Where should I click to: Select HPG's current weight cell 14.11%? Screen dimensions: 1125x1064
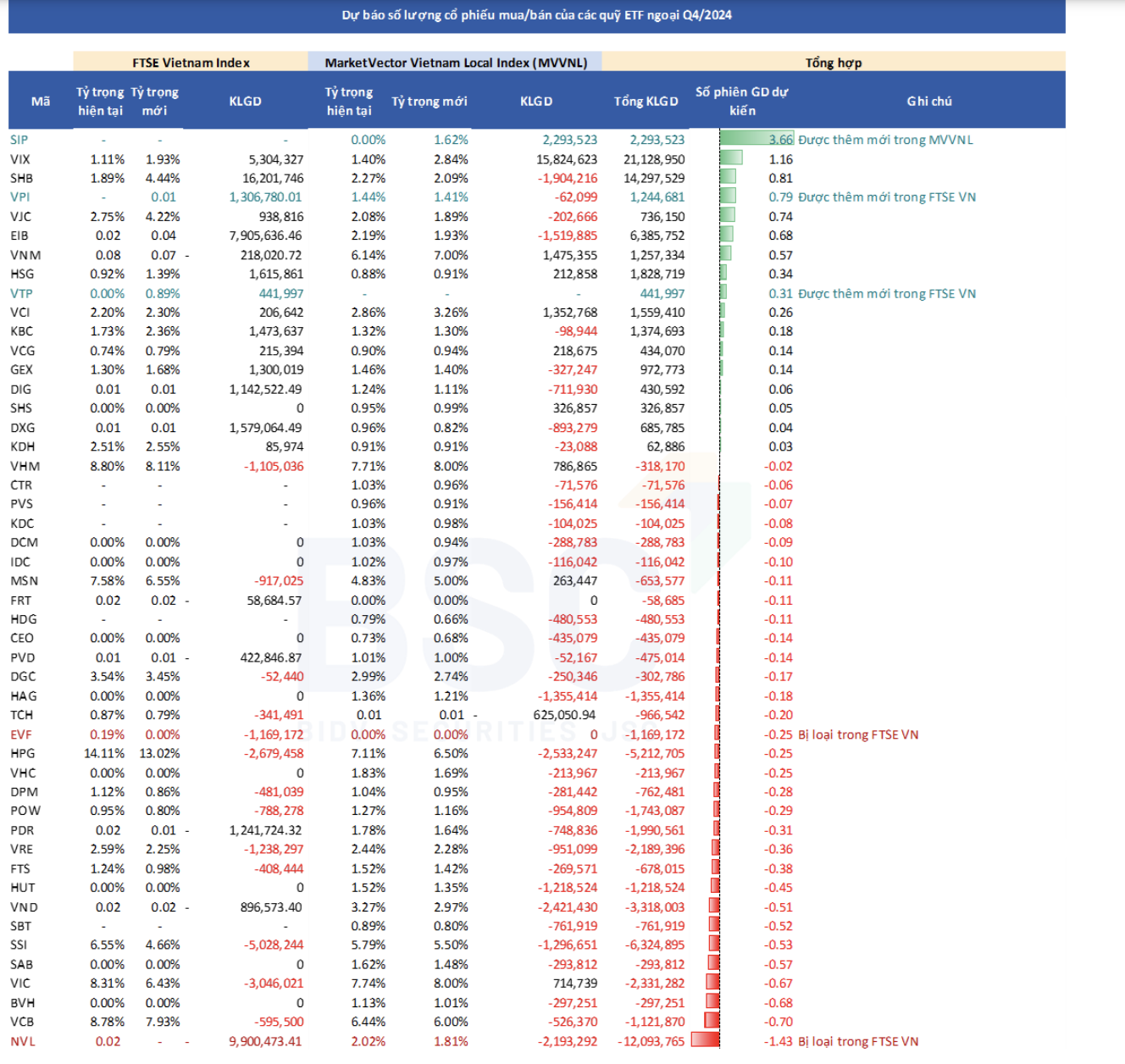pos(104,753)
